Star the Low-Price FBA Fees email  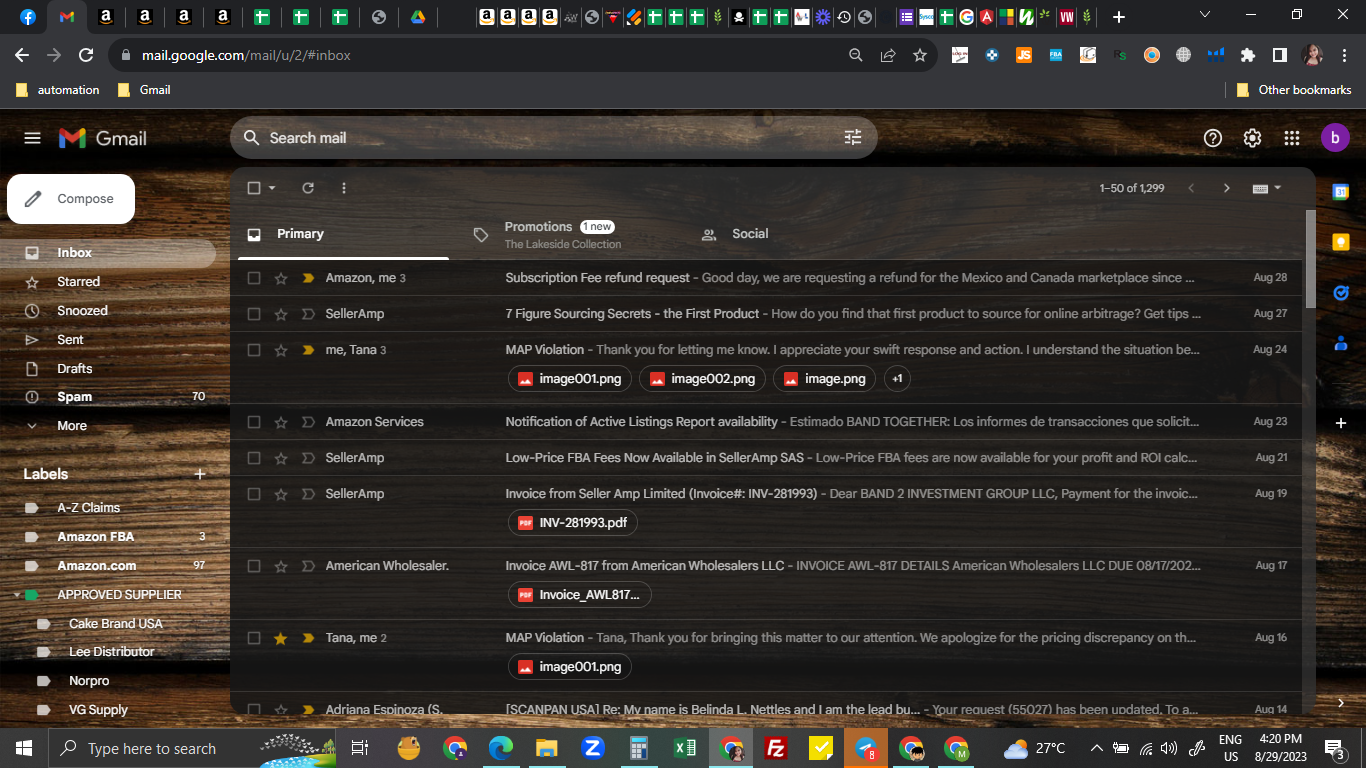click(x=281, y=458)
